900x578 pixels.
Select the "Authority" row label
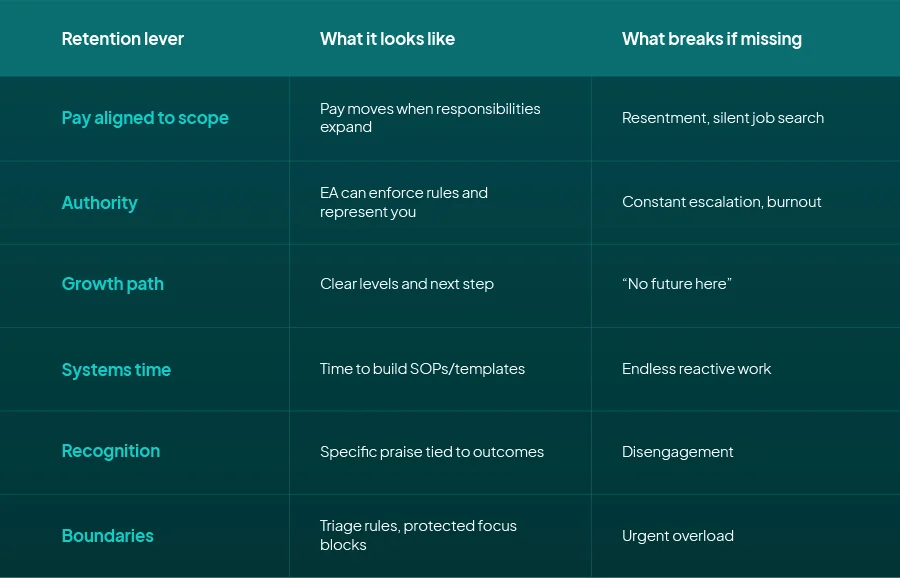tap(99, 203)
